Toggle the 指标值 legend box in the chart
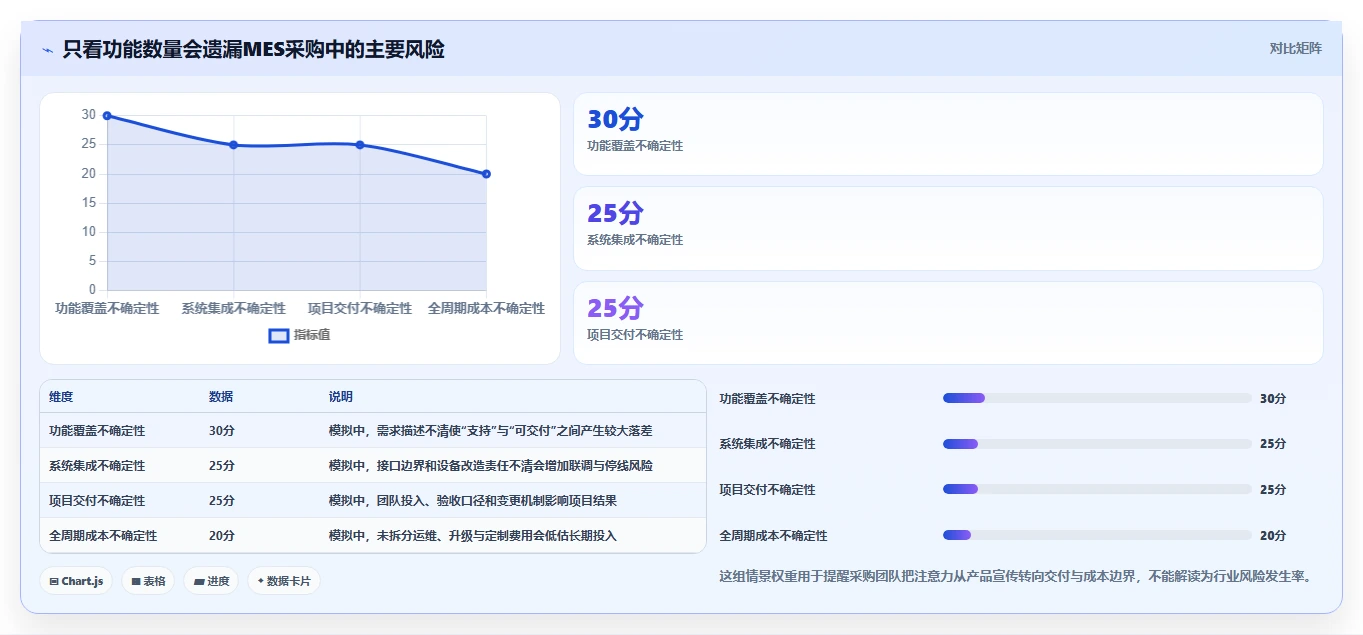Screen dimensions: 1363x635 279,335
